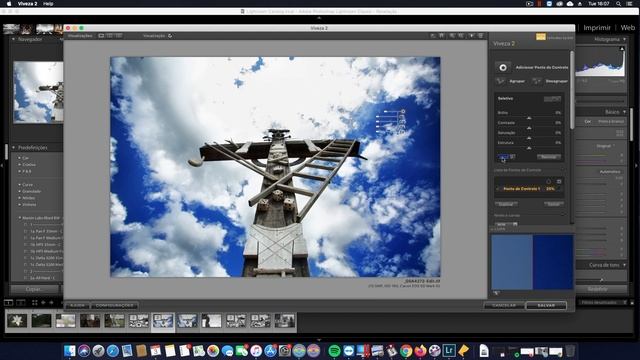
Task: Open Filtros desativados dropdown in Lightroom
Action: pyautogui.click(x=603, y=302)
